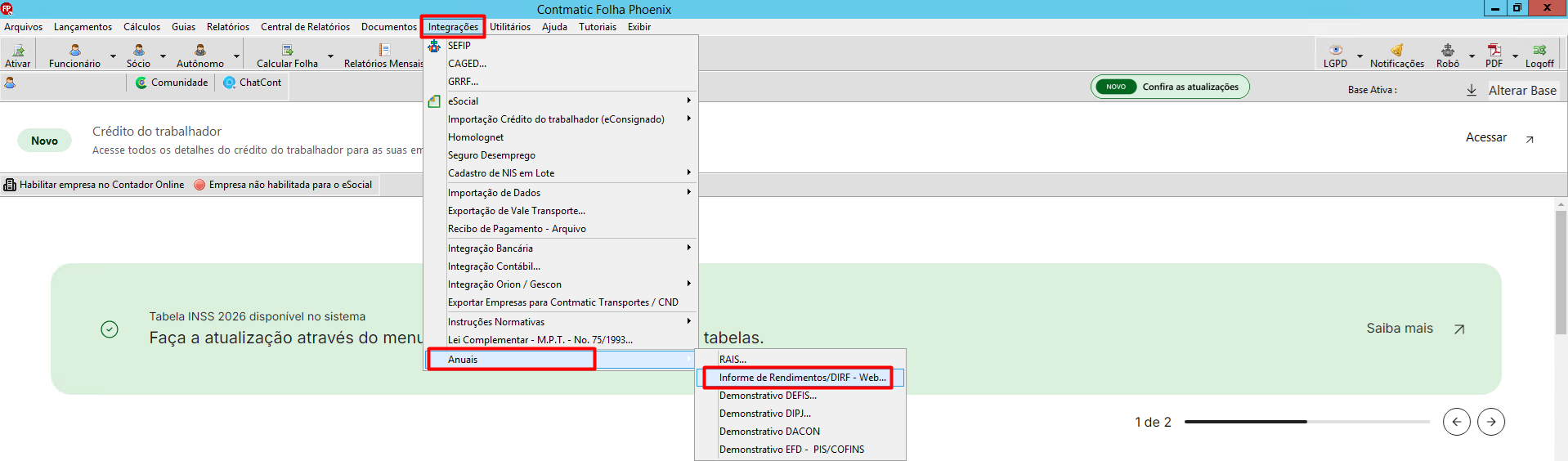Open the Utilitários menu
The height and width of the screenshot is (461, 1568).
click(x=510, y=27)
